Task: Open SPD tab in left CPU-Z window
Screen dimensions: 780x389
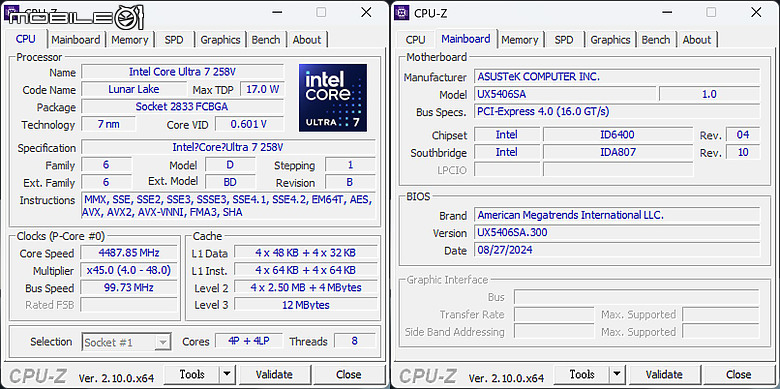Action: point(174,40)
